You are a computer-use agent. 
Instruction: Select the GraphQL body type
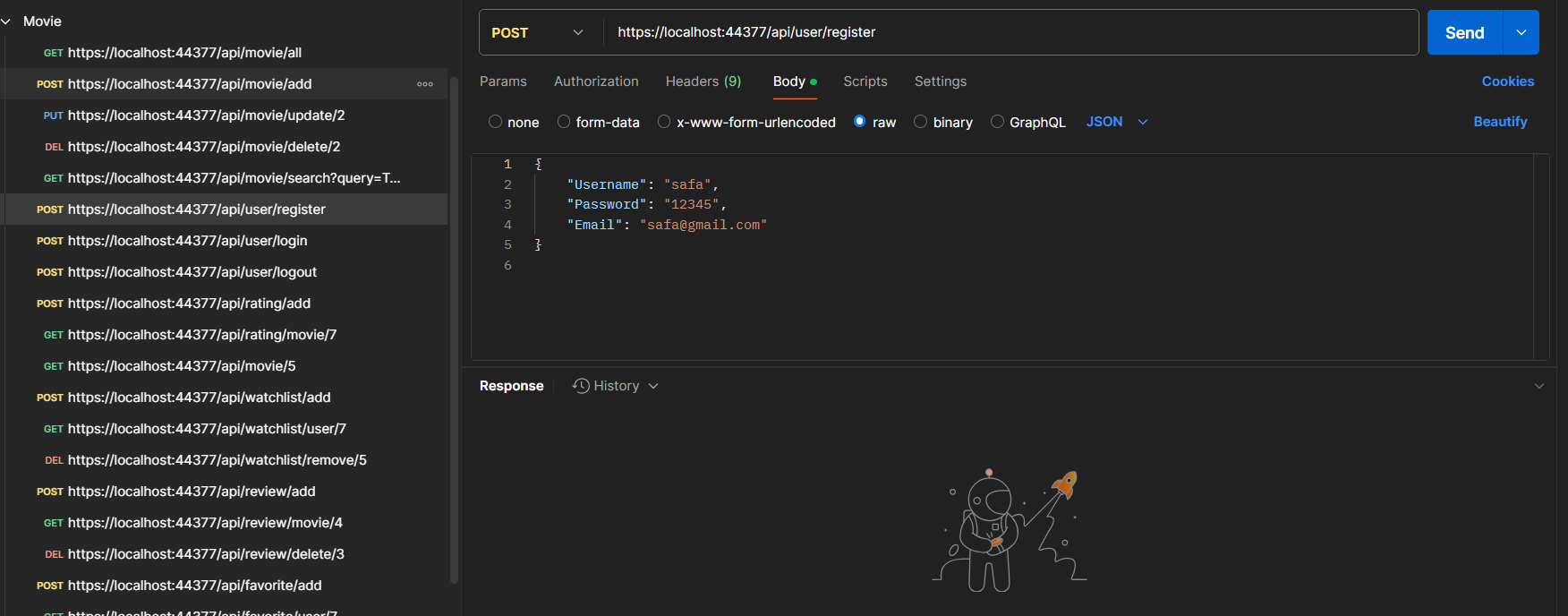pyautogui.click(x=997, y=122)
